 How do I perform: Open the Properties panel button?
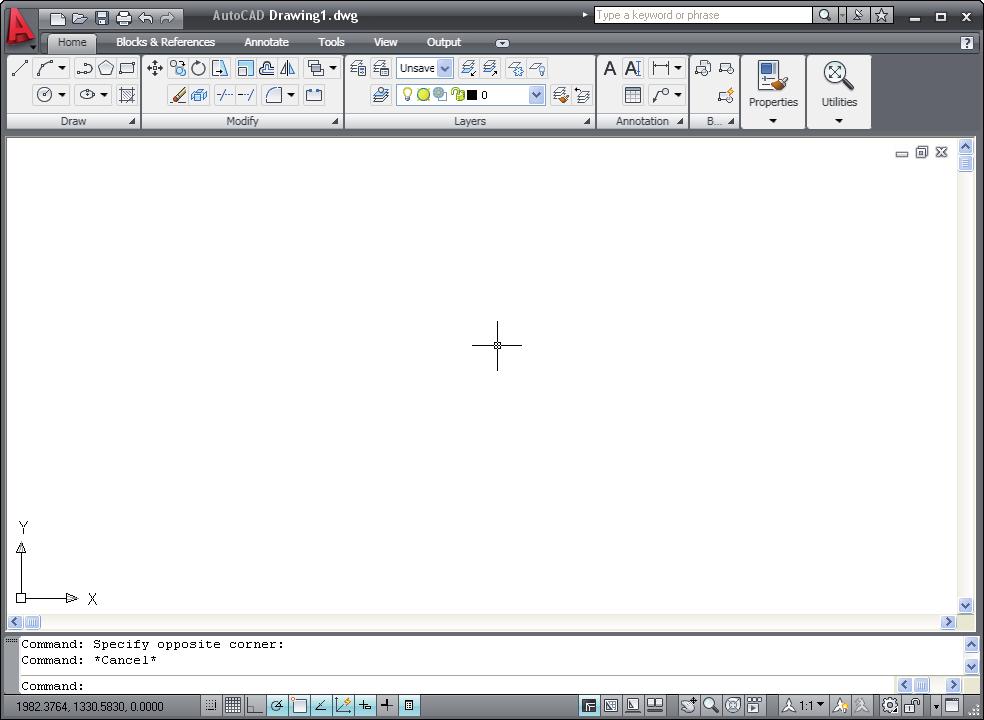pyautogui.click(x=773, y=92)
